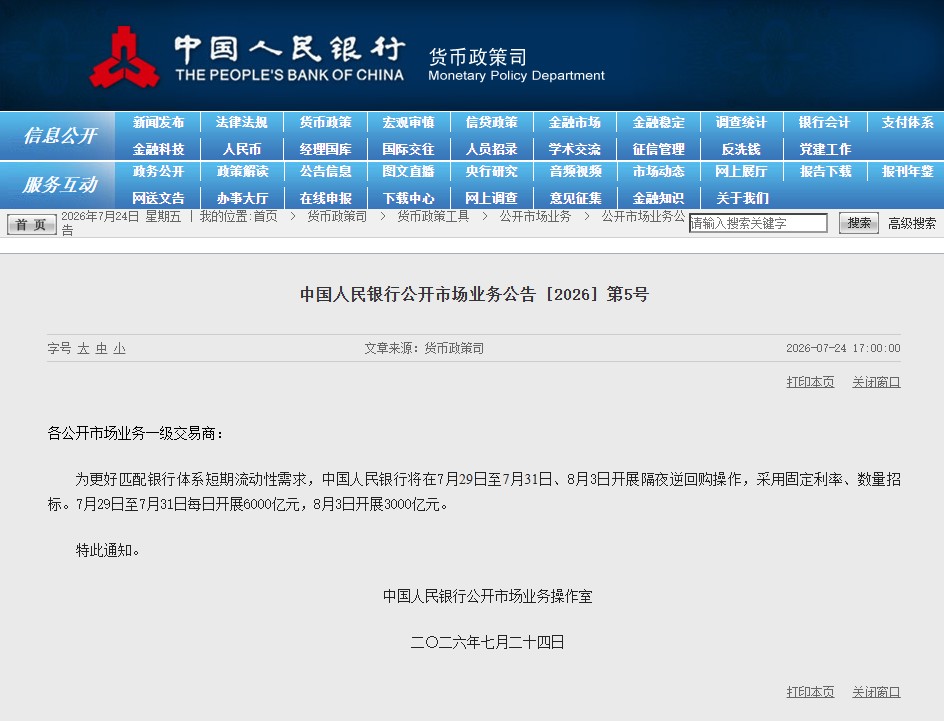Open 新闻发布 navigation menu item
Viewport: 944px width, 721px height.
coord(158,122)
